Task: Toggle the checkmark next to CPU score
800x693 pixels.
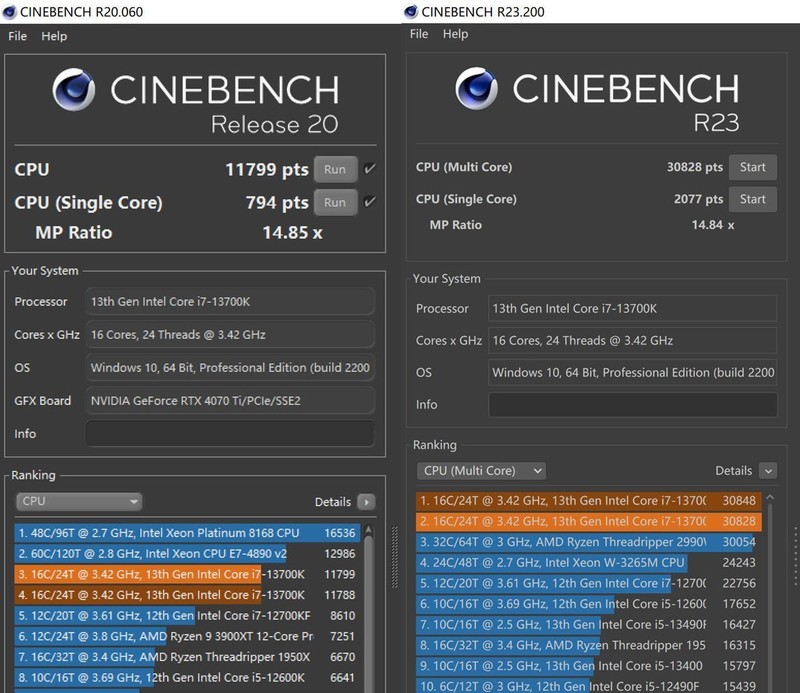Action: point(370,169)
